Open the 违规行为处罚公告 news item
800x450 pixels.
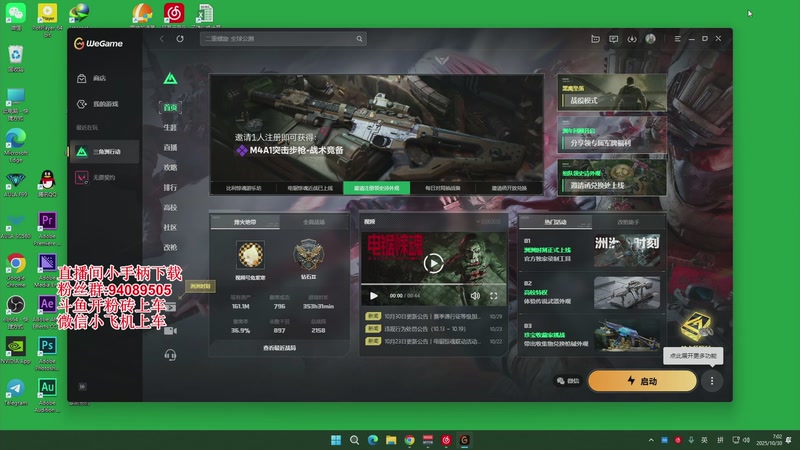pos(433,329)
